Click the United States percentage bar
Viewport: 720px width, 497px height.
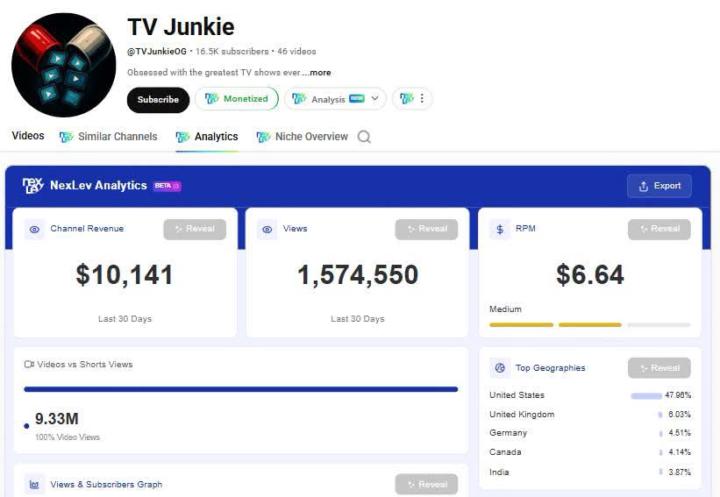coord(646,395)
